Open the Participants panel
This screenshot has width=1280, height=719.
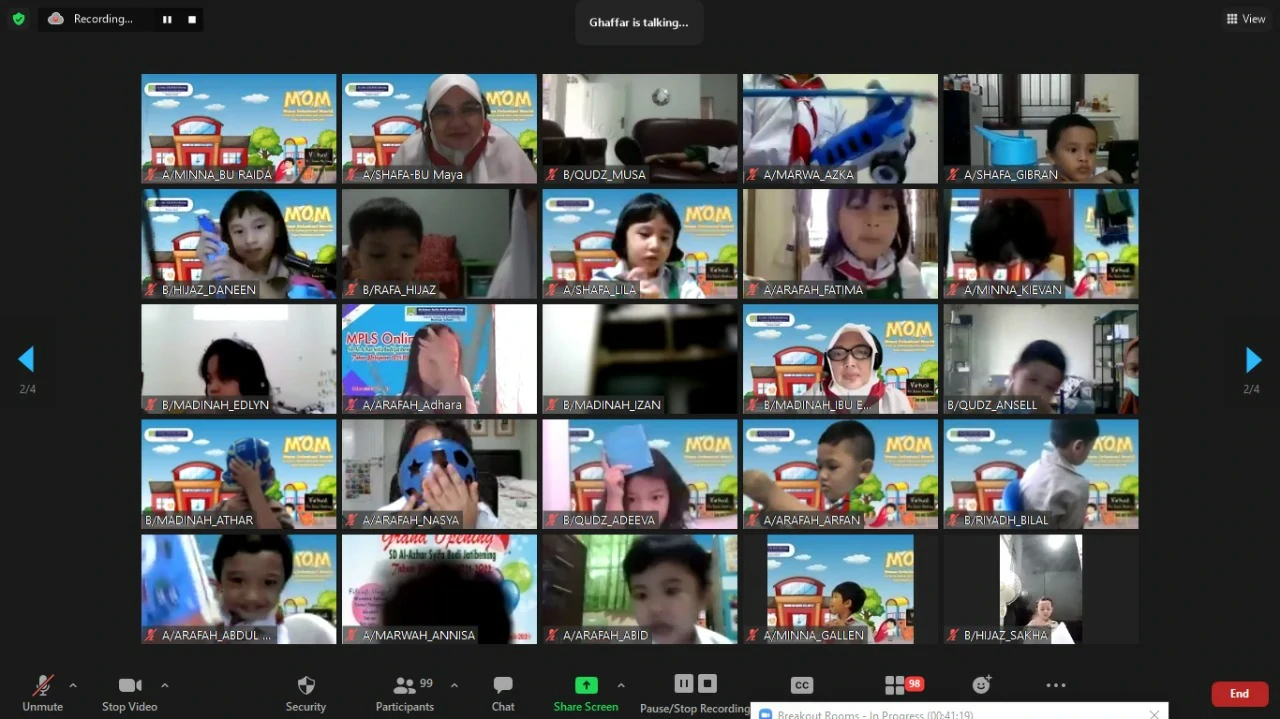pyautogui.click(x=405, y=685)
